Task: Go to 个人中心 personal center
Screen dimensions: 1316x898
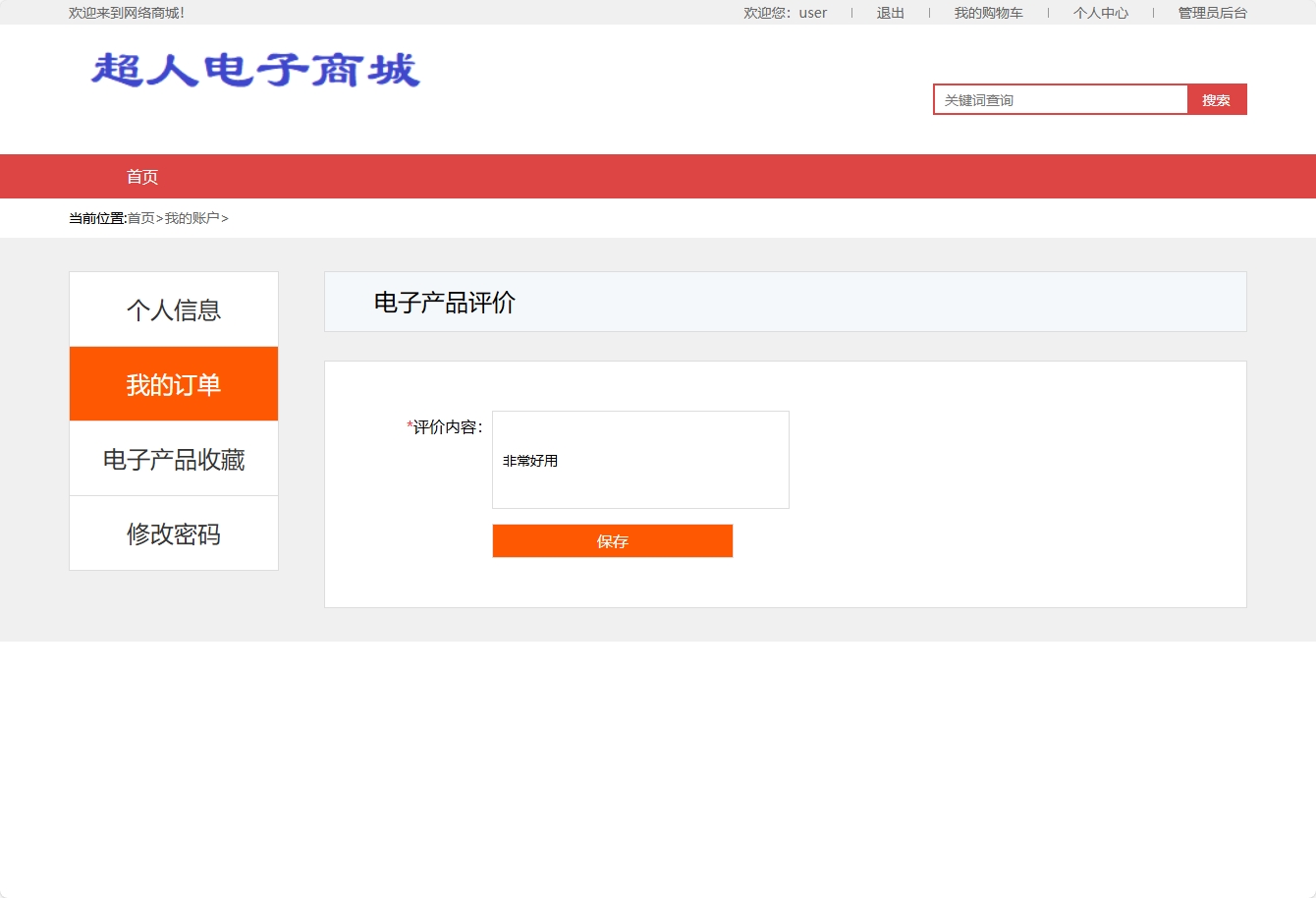Action: pyautogui.click(x=1100, y=13)
